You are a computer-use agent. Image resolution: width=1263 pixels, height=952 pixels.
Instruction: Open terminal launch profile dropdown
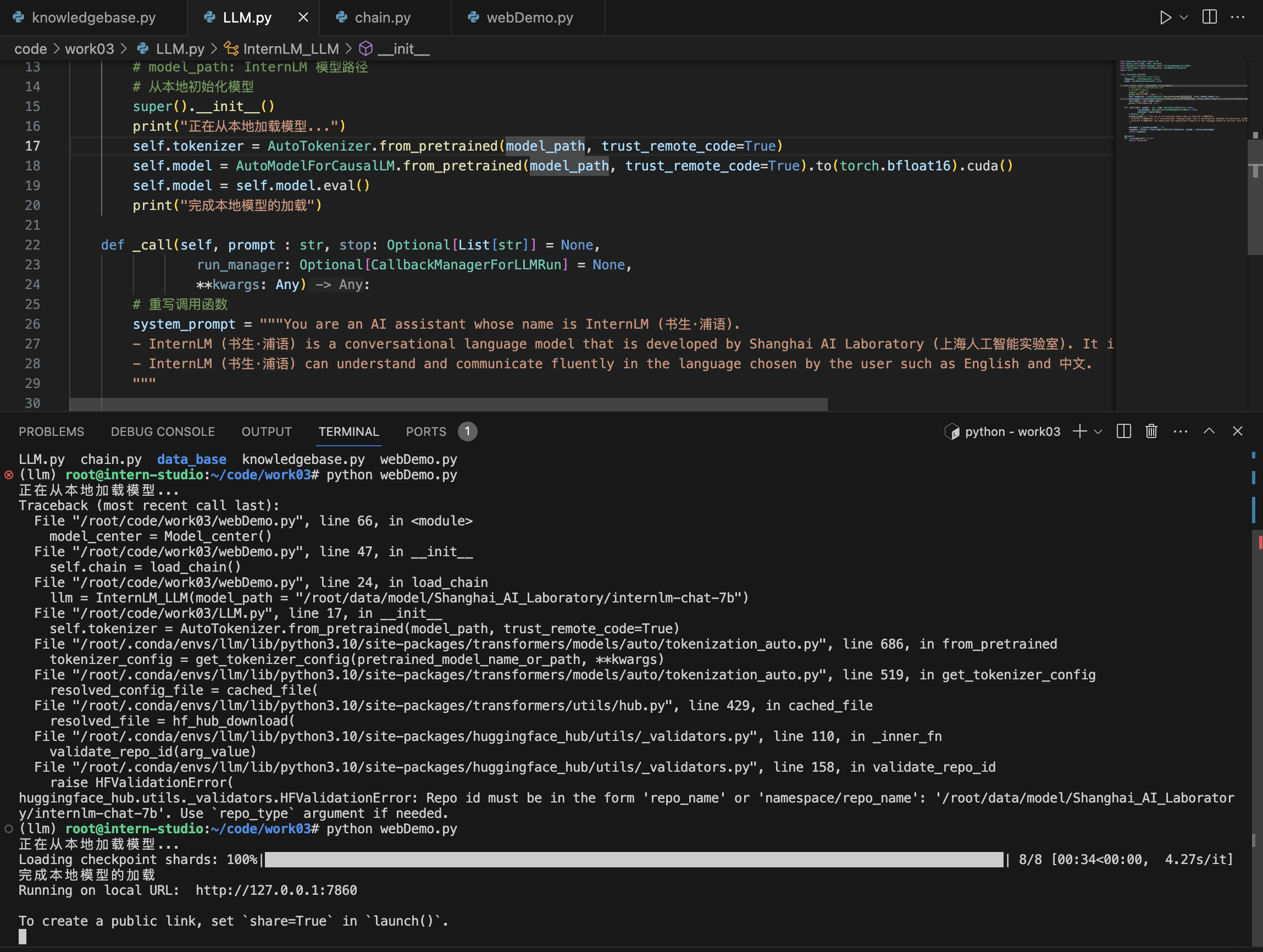1098,431
